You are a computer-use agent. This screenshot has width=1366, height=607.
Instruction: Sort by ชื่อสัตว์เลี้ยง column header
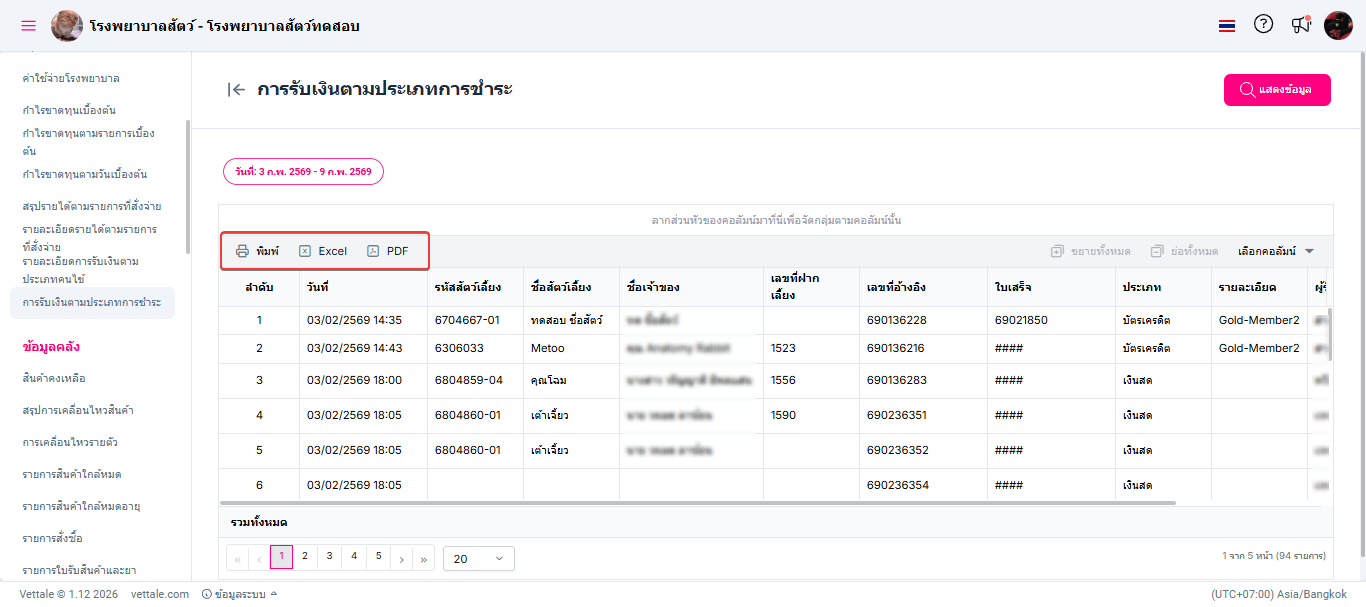571,287
